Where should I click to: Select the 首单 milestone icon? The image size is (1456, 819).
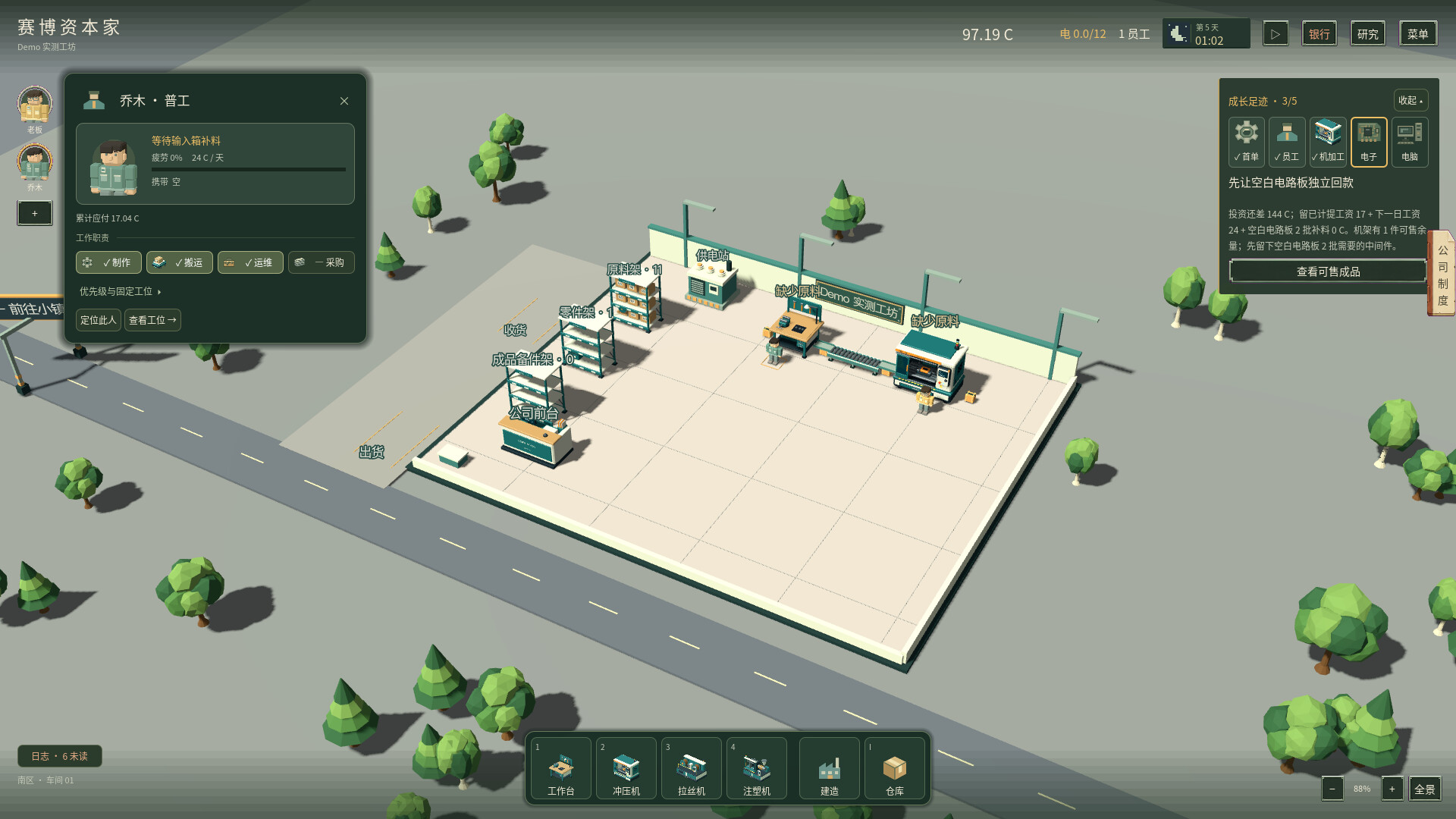click(x=1247, y=142)
